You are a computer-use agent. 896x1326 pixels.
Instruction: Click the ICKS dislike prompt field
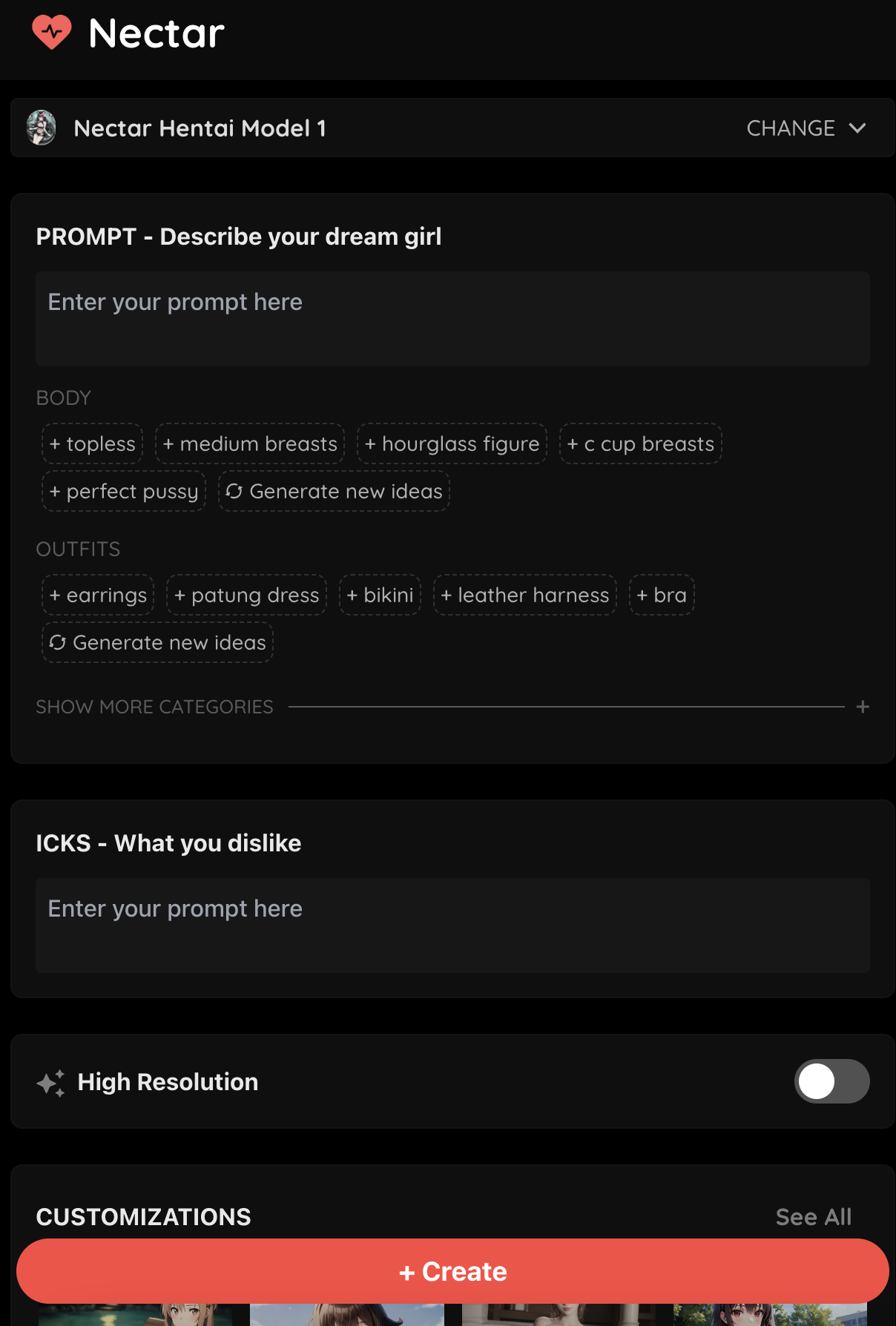click(x=452, y=926)
